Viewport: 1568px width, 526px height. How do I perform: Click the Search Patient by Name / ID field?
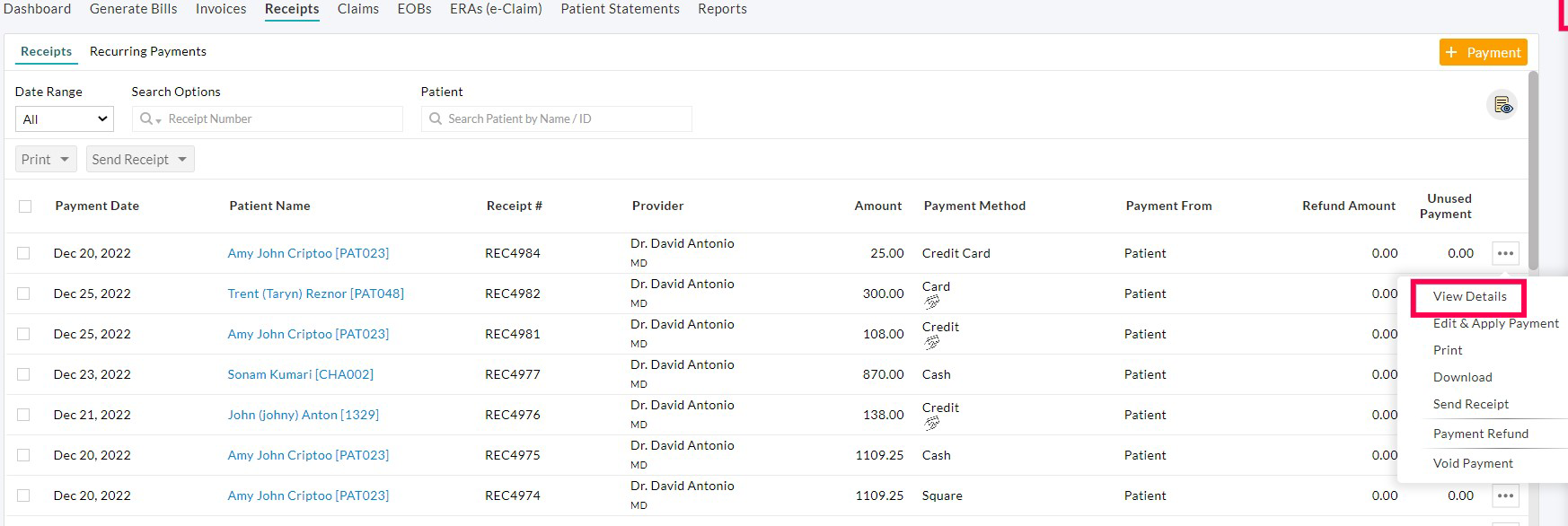click(x=557, y=118)
